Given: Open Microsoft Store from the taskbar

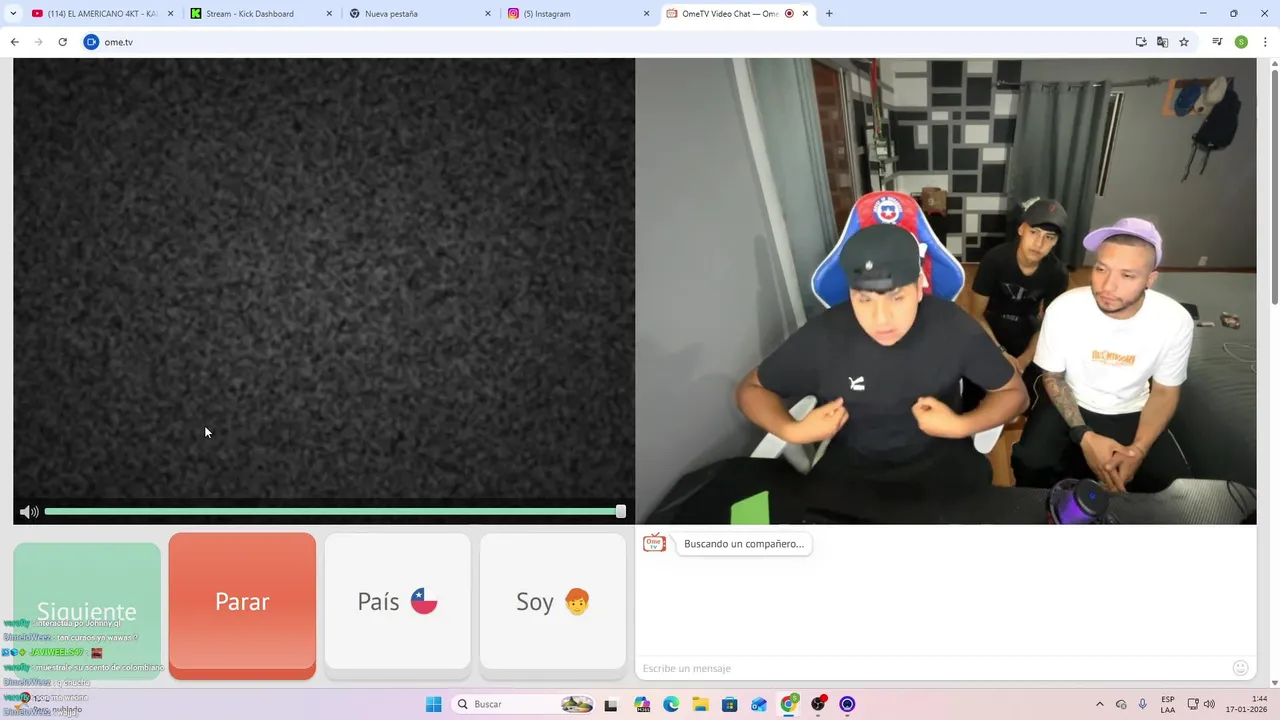Looking at the screenshot, I should point(730,704).
